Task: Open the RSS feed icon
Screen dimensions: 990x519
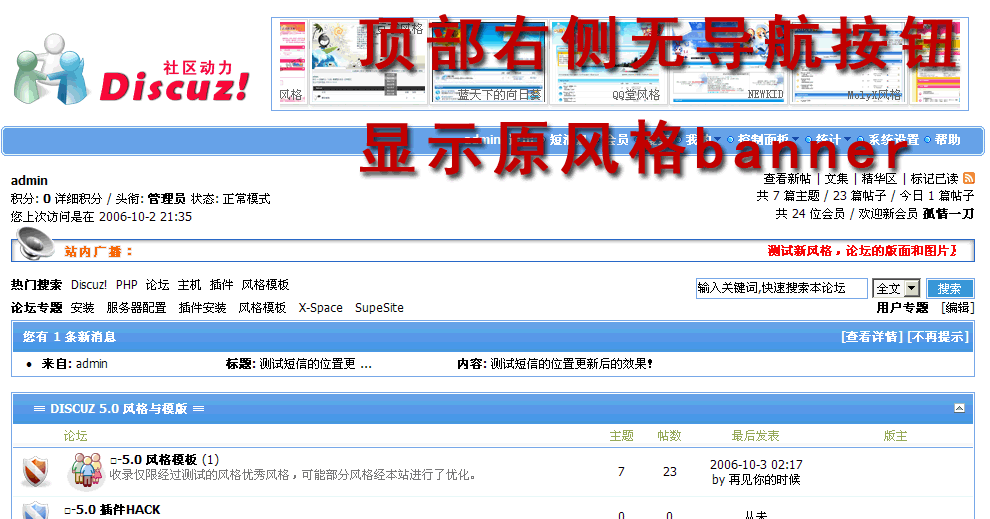Action: tap(969, 179)
